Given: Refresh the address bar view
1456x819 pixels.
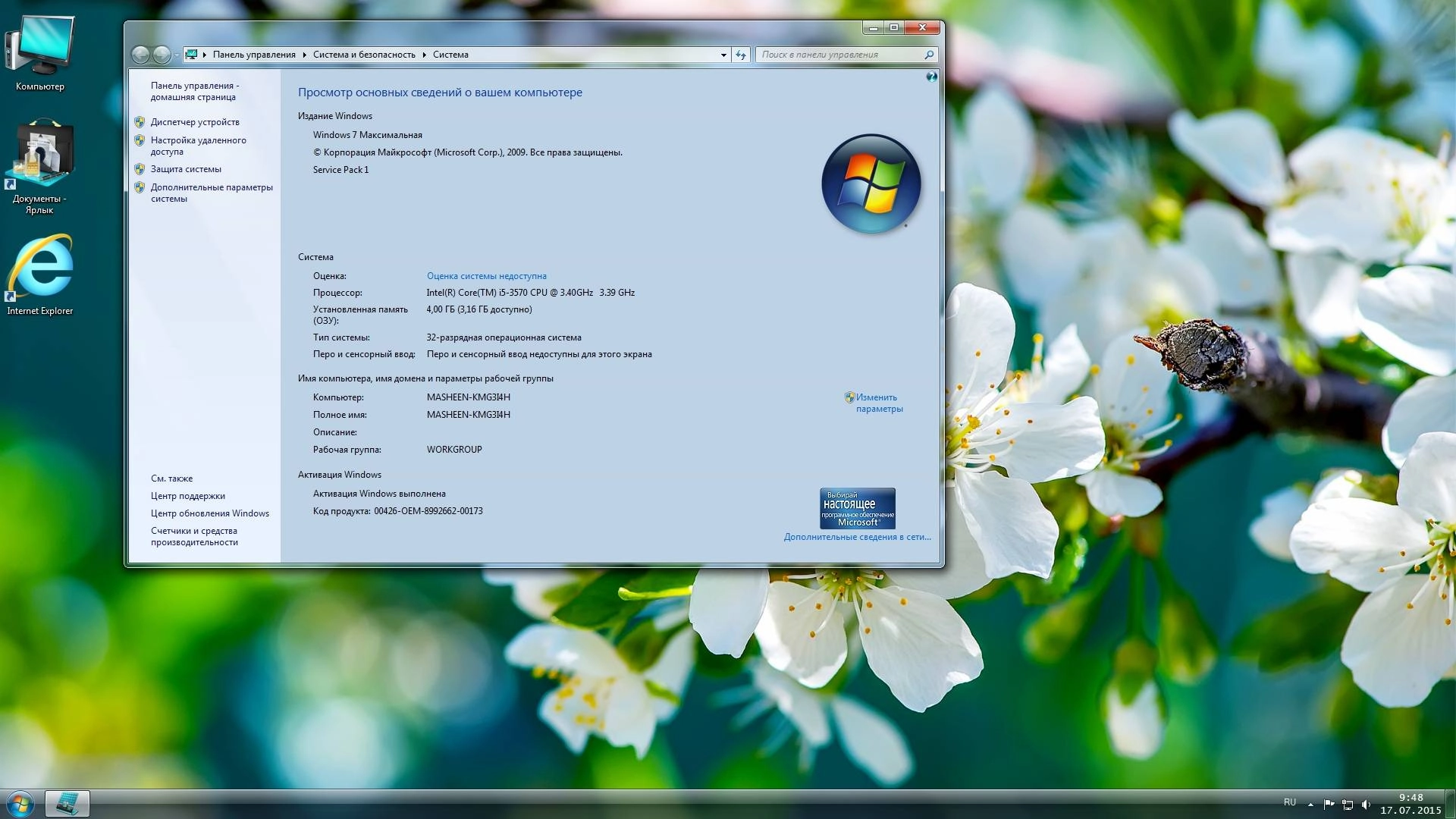Looking at the screenshot, I should [741, 55].
